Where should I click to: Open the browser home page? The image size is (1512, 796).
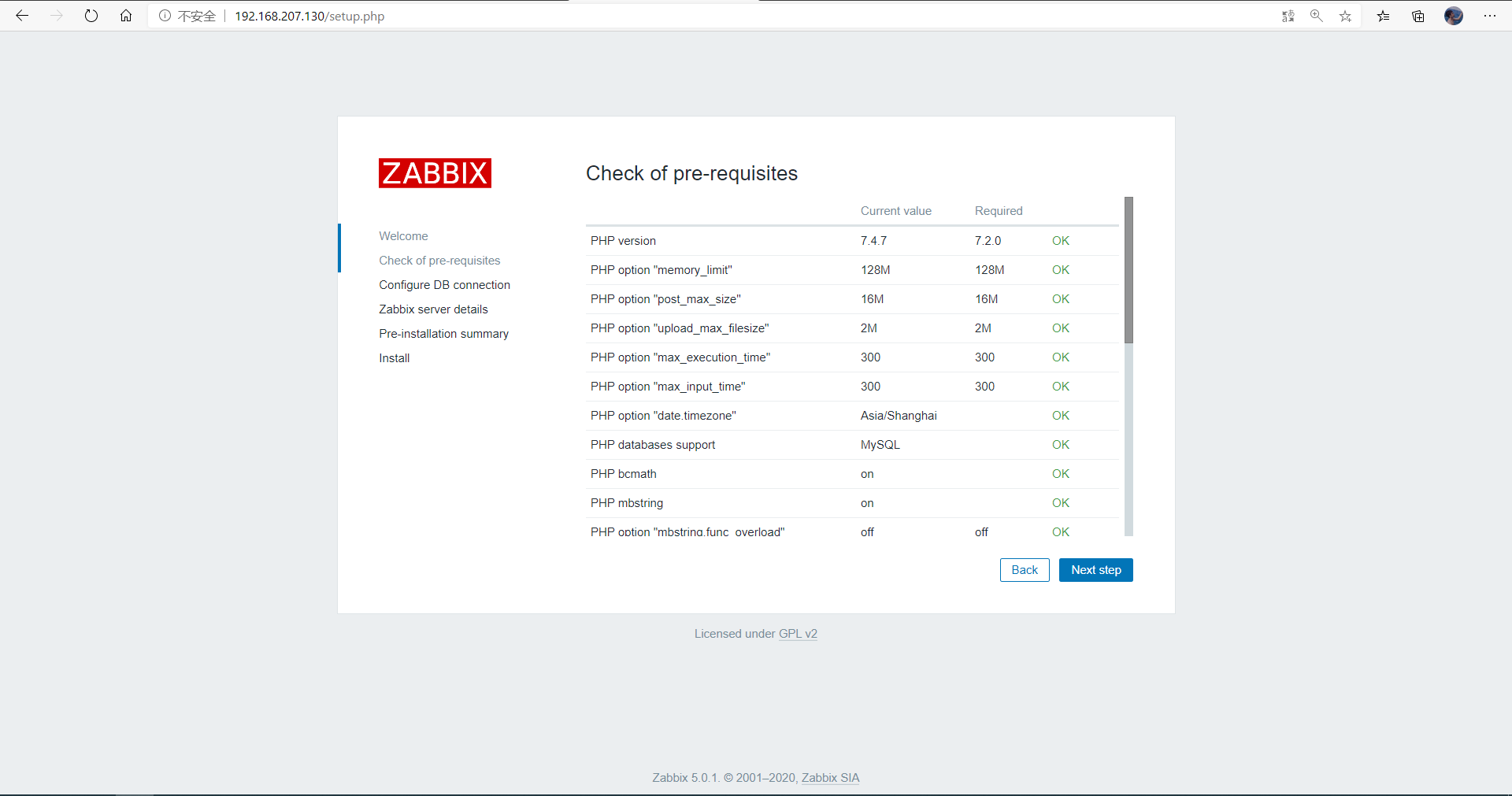126,16
